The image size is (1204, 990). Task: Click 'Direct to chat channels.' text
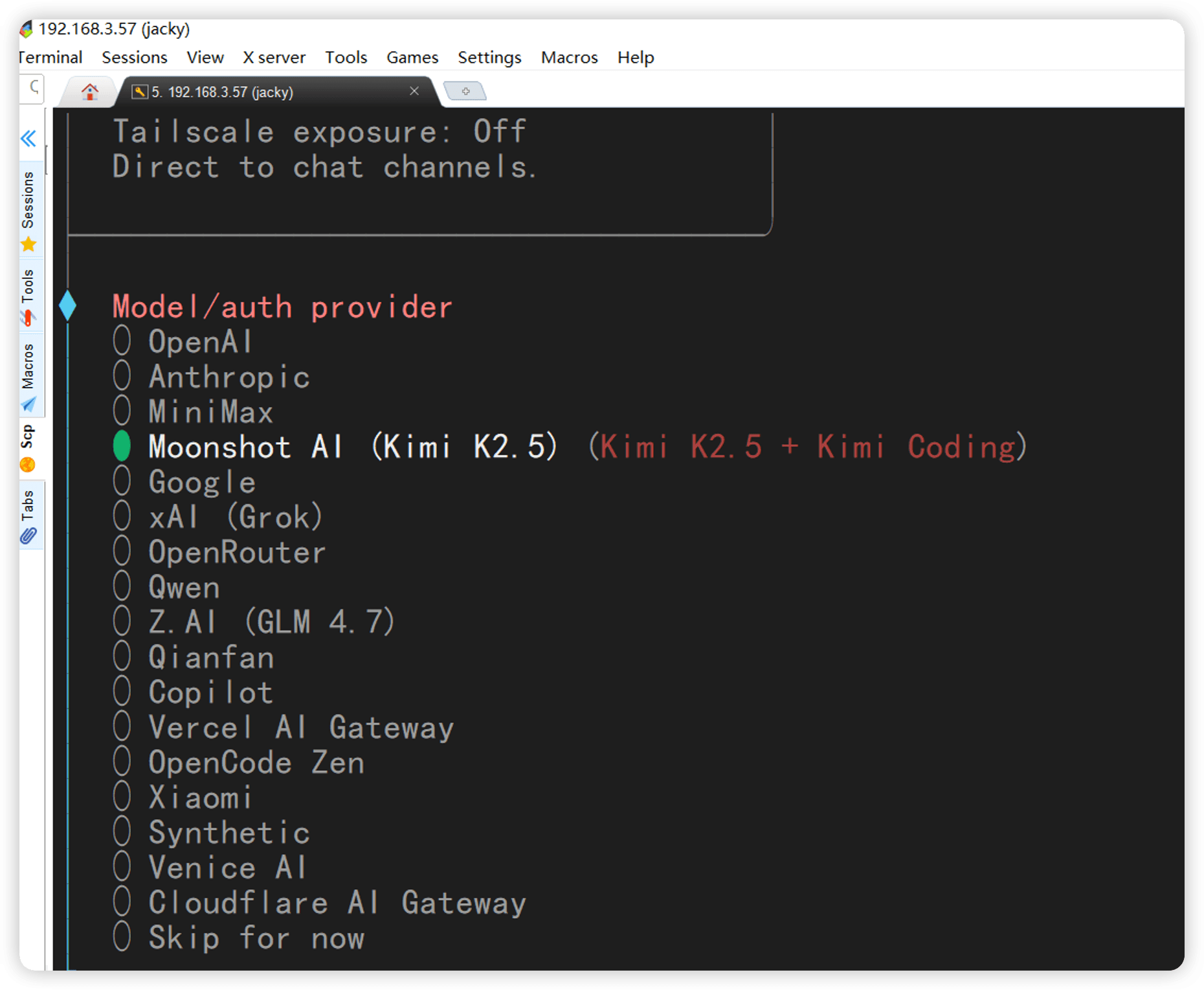[324, 167]
